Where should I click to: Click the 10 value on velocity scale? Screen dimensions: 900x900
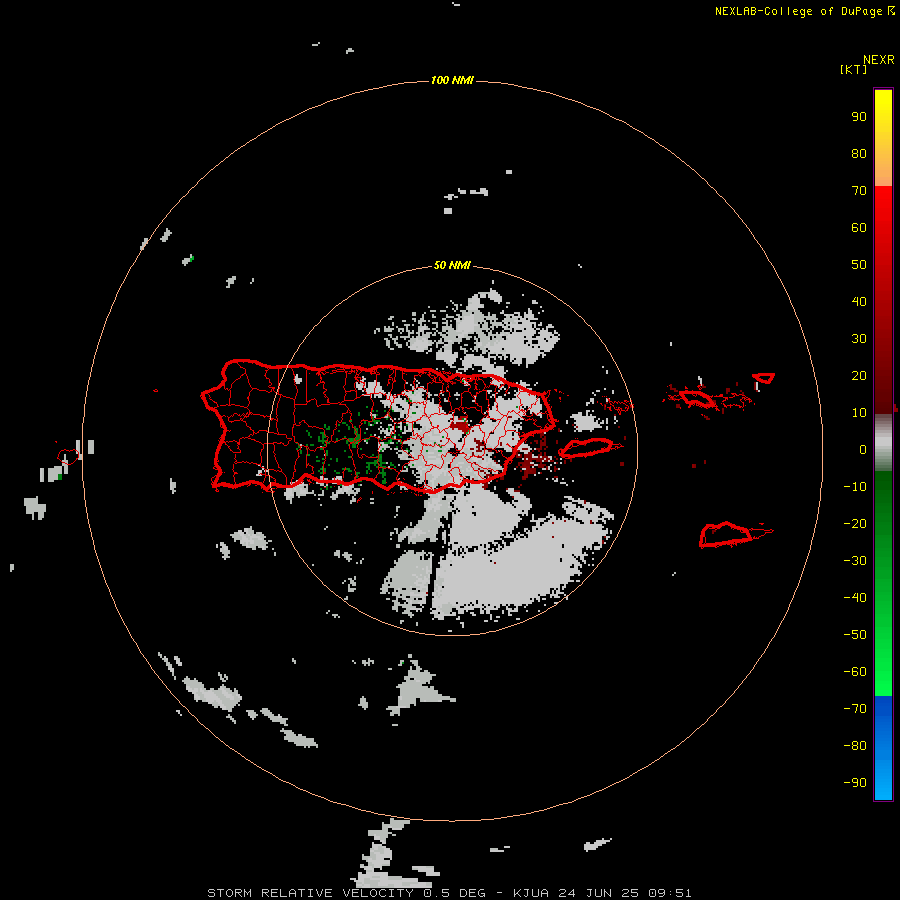pyautogui.click(x=859, y=413)
